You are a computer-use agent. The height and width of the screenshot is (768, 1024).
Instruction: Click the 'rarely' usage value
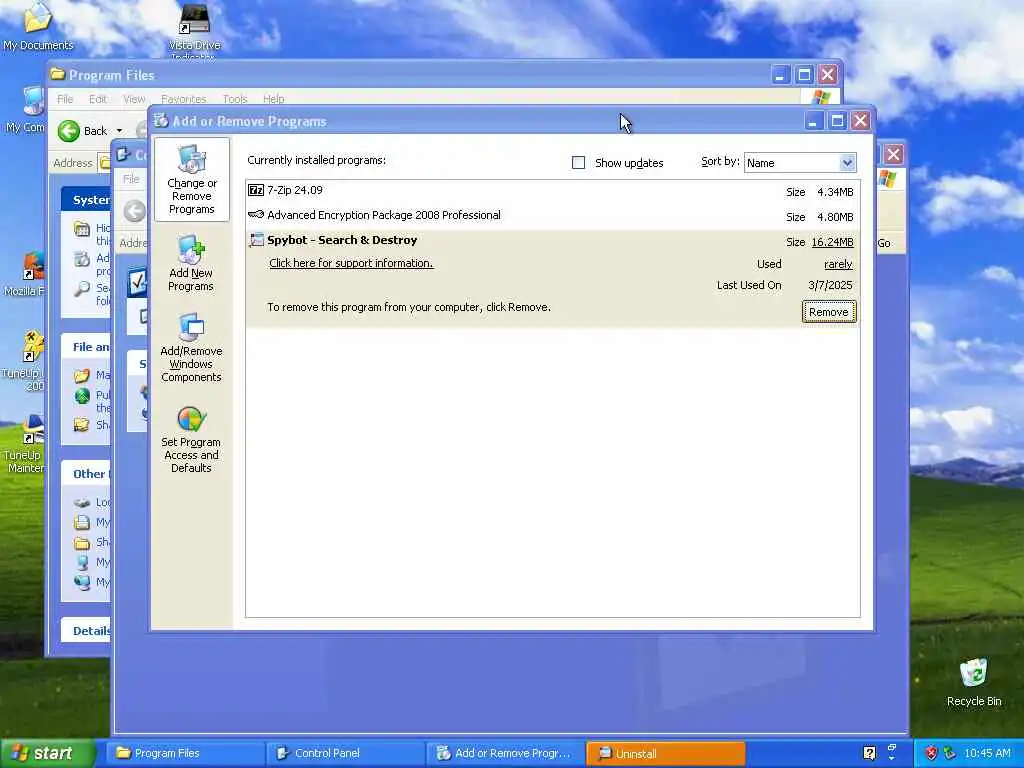click(838, 264)
